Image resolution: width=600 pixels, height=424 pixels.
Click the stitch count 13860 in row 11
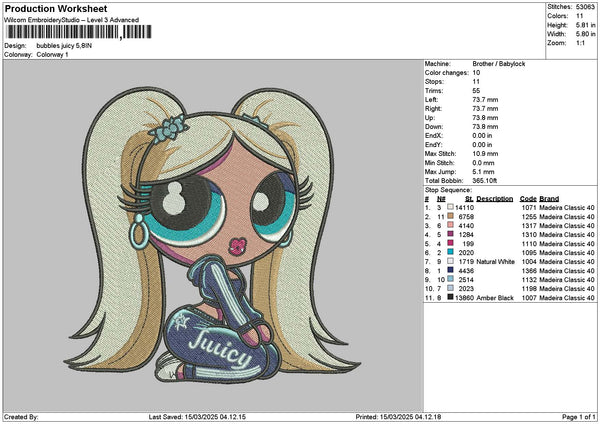[x=465, y=297]
